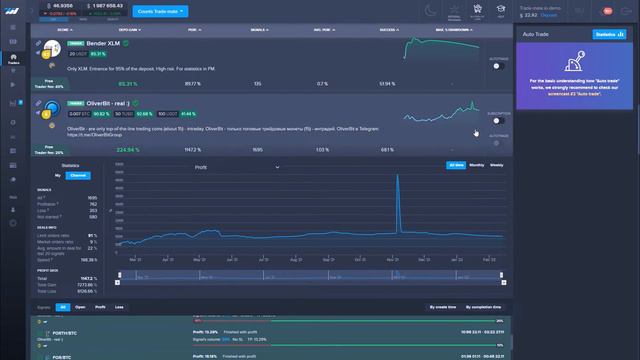Image resolution: width=640 pixels, height=360 pixels.
Task: Toggle Autotrade switch for Bender XLM
Action: [498, 66]
